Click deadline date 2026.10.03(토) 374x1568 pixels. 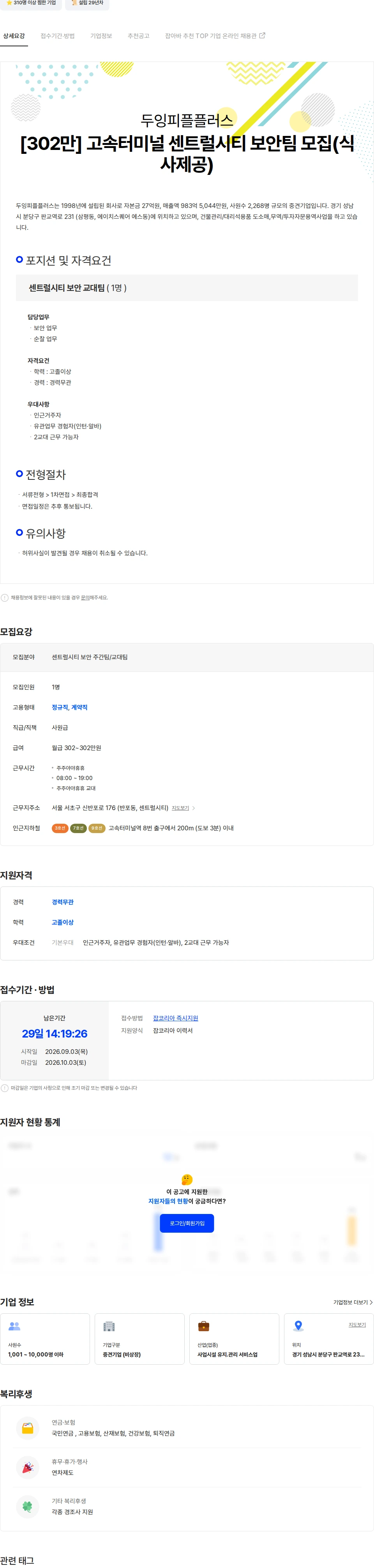pos(66,1062)
